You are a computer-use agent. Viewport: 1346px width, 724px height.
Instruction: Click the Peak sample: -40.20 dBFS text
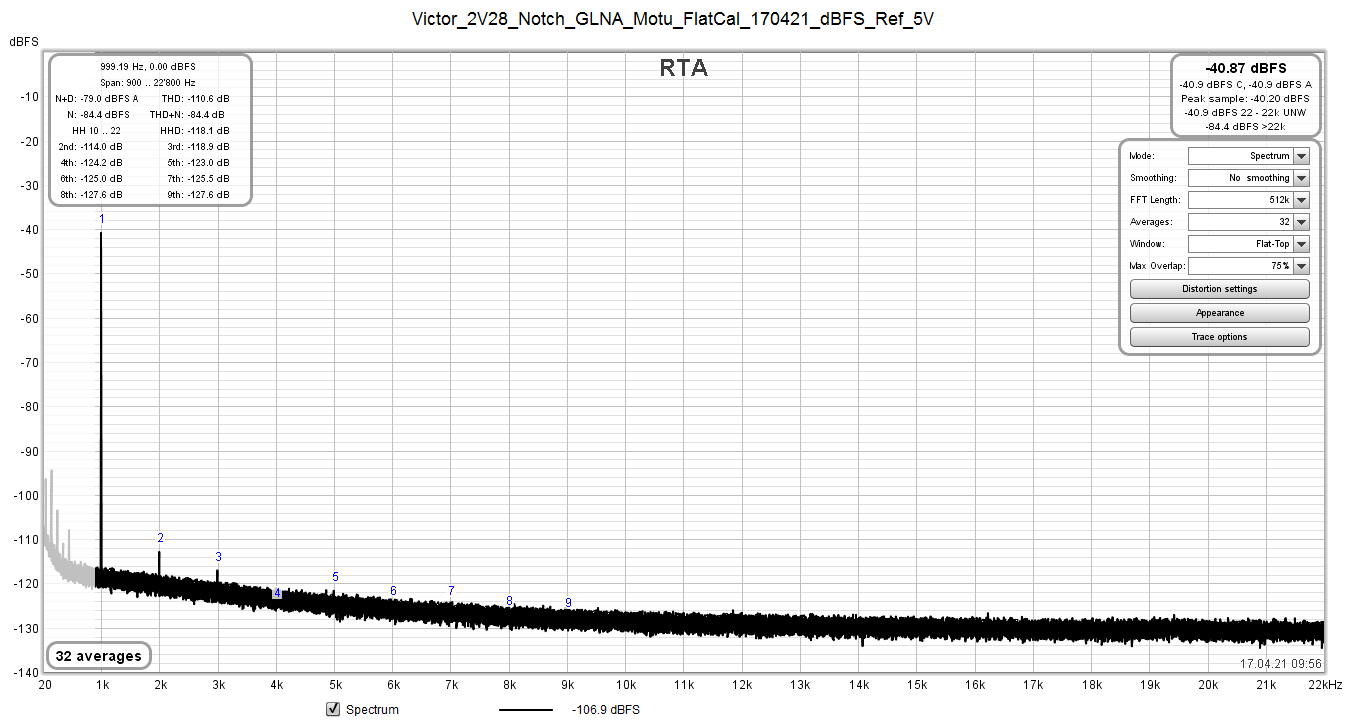pyautogui.click(x=1245, y=99)
